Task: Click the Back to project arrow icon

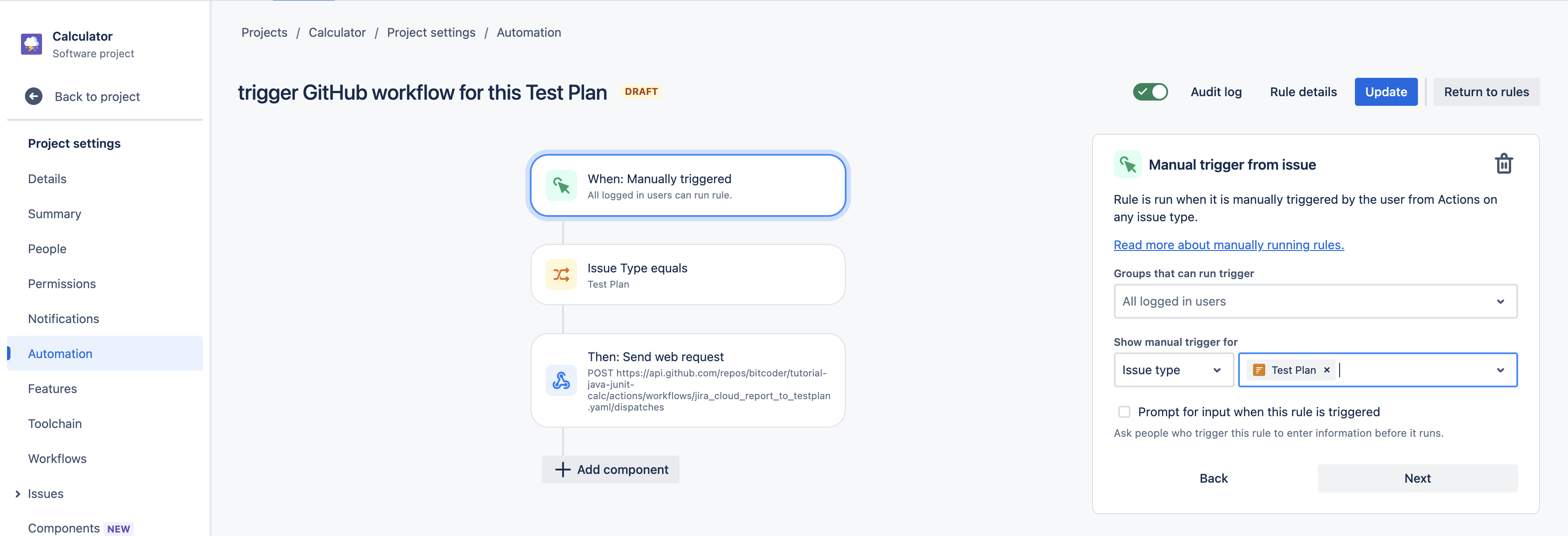Action: point(34,96)
